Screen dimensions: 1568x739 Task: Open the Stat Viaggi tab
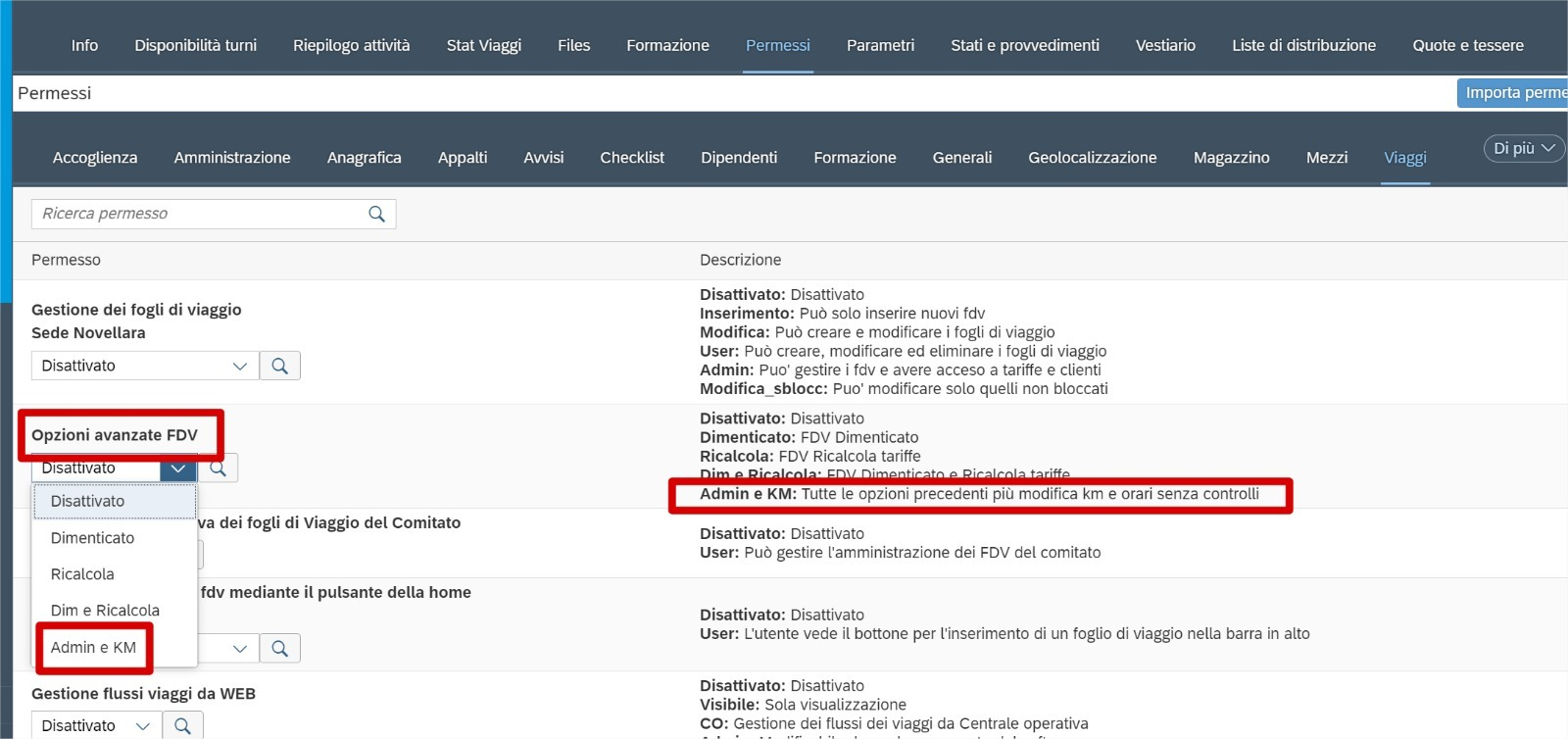tap(484, 45)
